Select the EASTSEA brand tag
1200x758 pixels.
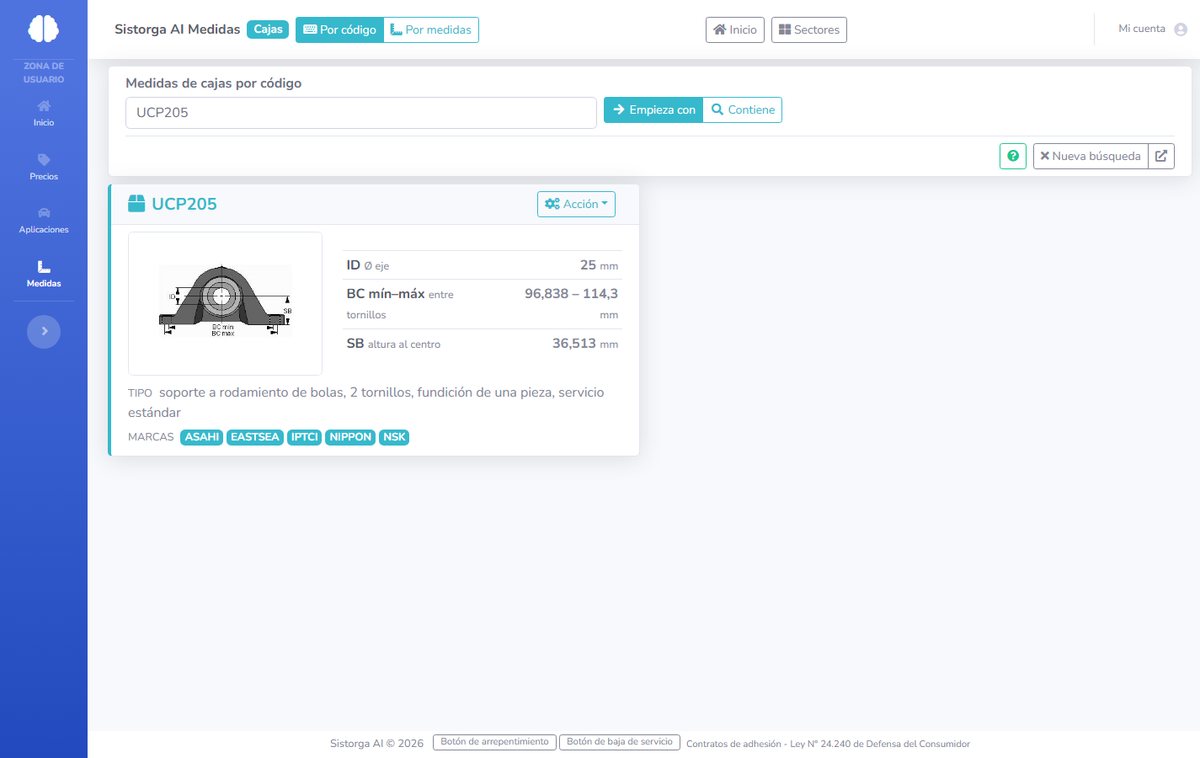[x=255, y=437]
